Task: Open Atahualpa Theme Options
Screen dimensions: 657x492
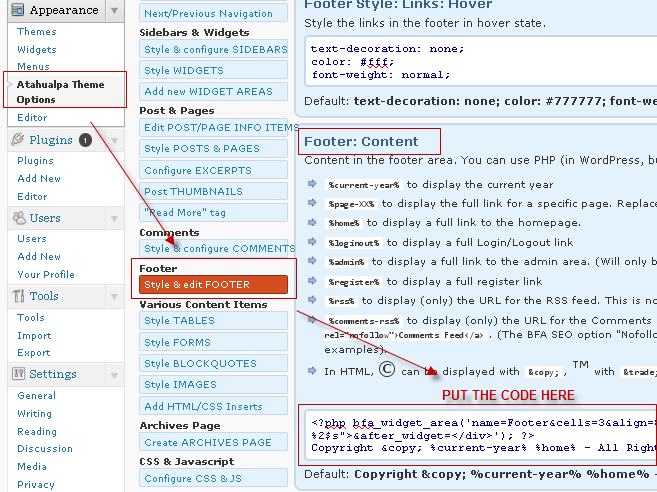Action: 60,92
